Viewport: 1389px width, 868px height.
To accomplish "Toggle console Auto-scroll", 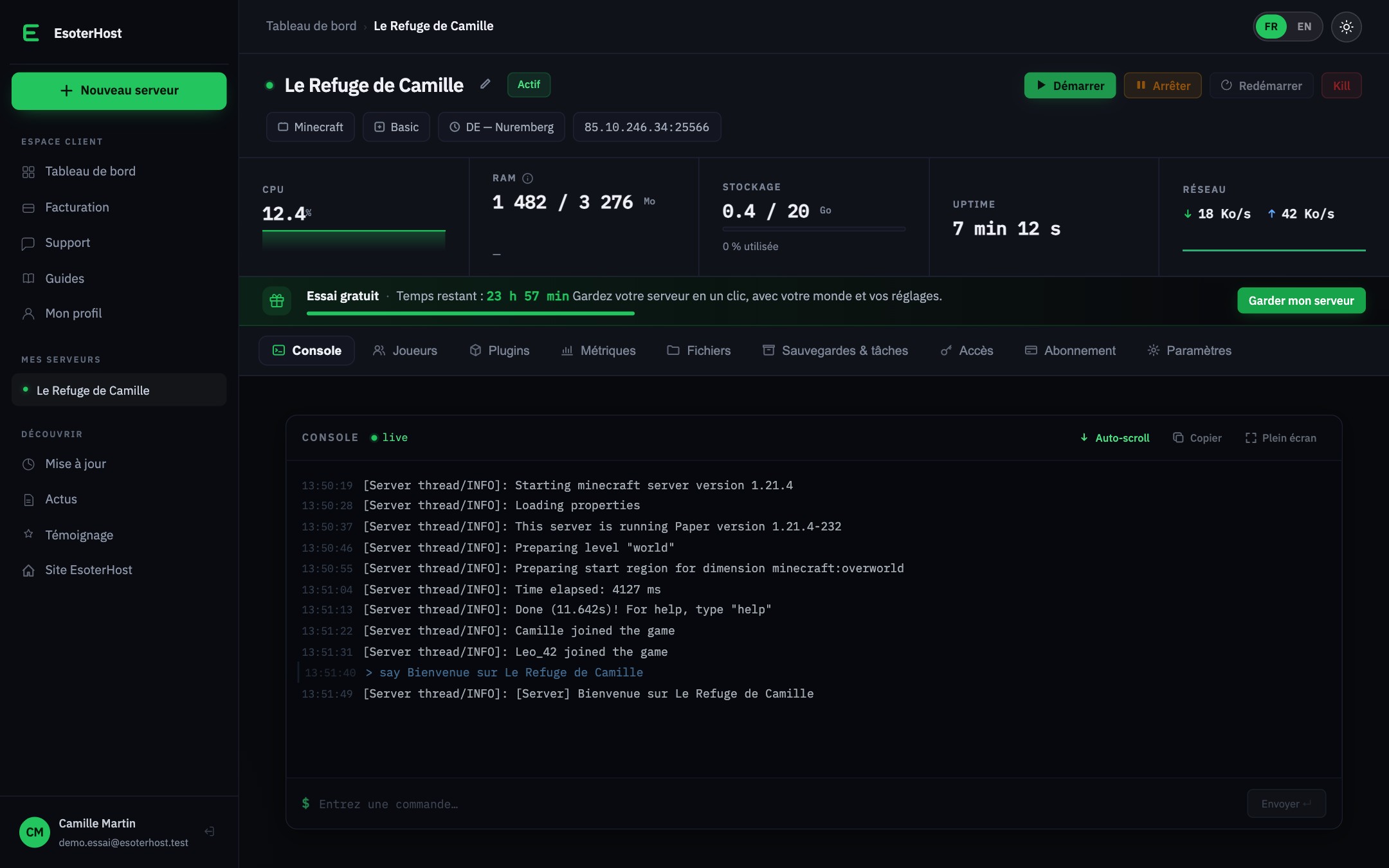I will [1114, 438].
